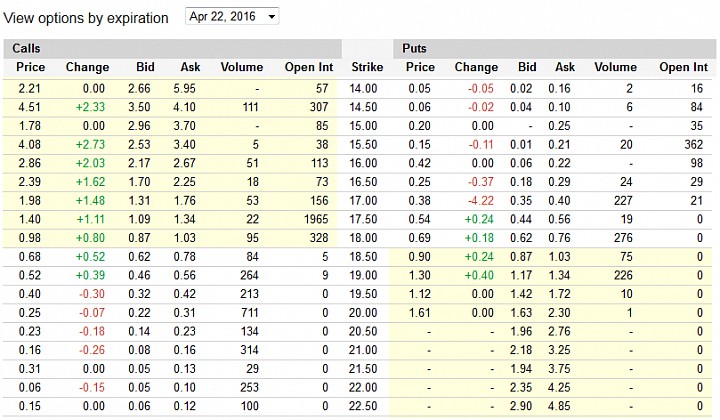The height and width of the screenshot is (420, 720).
Task: Click the call volume 314
Action: pos(249,350)
